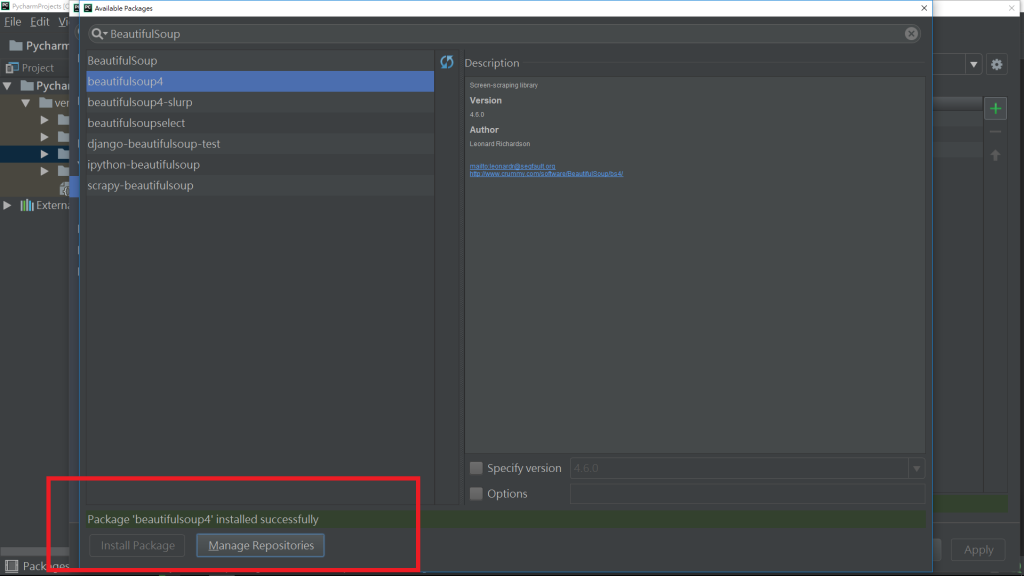Open the interpreter dropdown arrow

point(973,64)
